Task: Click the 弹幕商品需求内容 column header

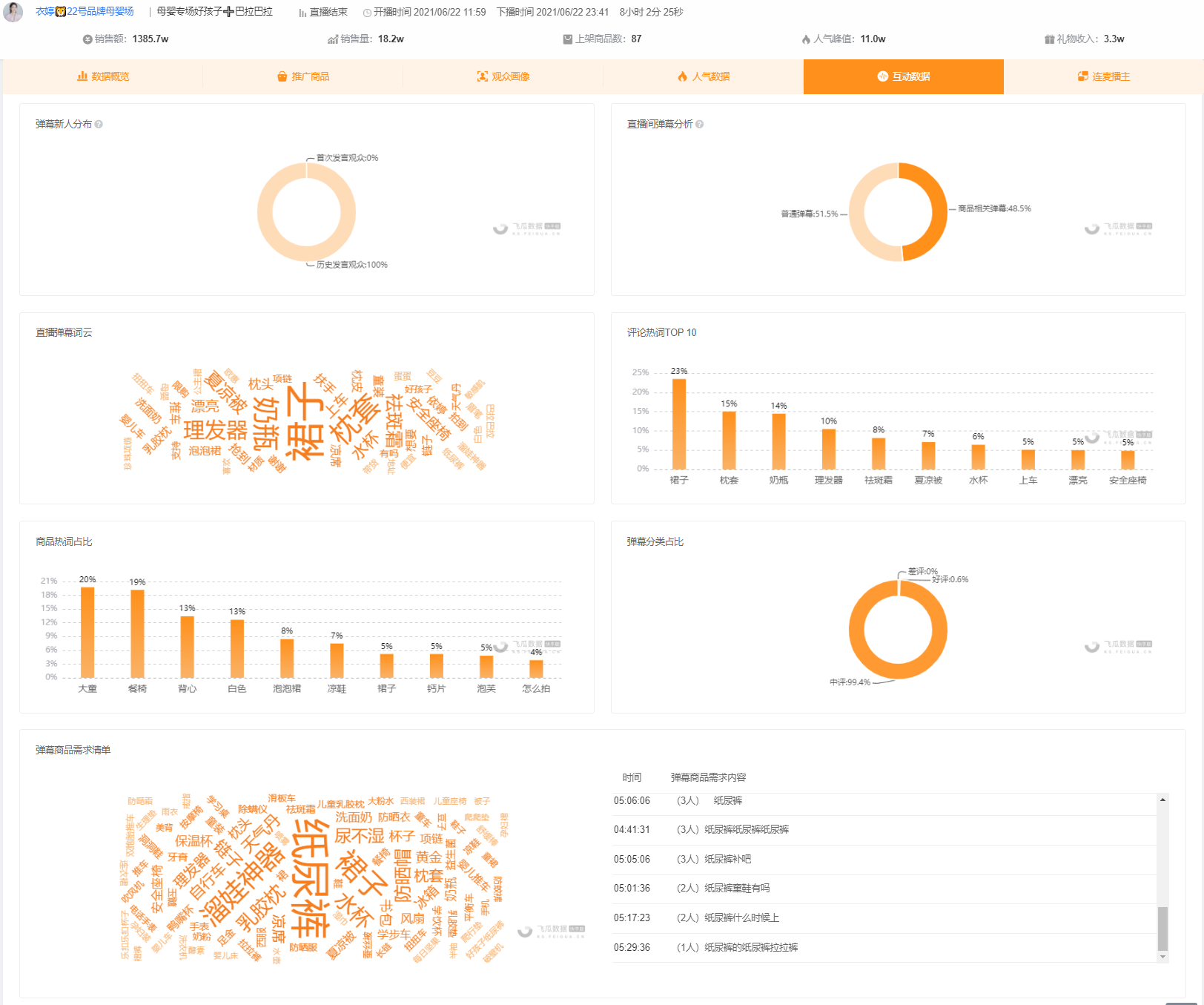Action: pyautogui.click(x=708, y=777)
